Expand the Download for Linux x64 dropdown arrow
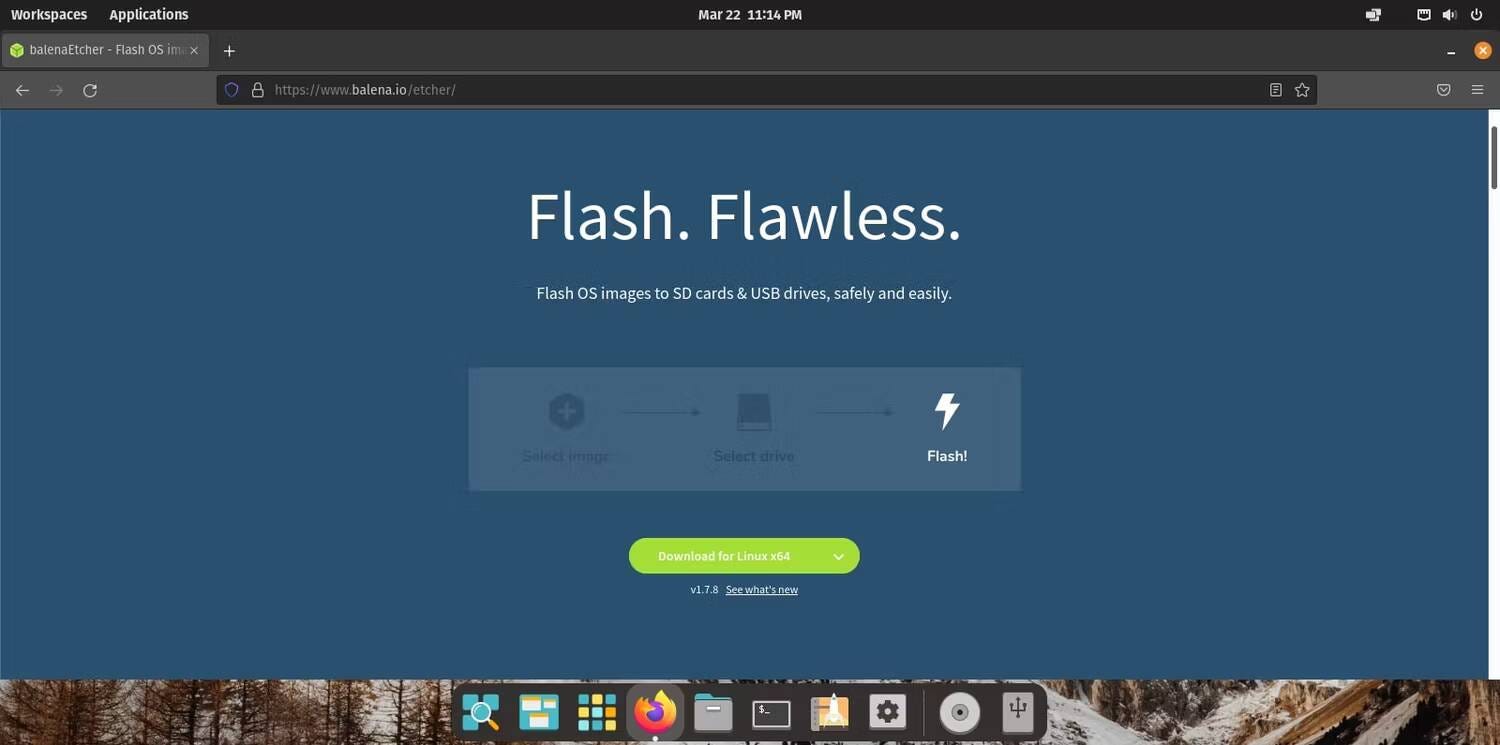Image resolution: width=1500 pixels, height=745 pixels. 838,555
